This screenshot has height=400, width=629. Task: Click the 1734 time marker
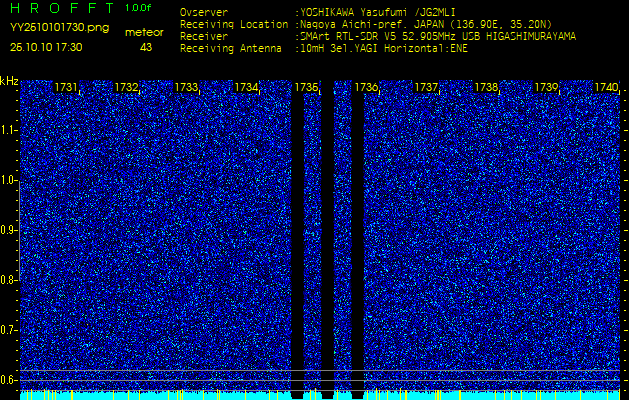pyautogui.click(x=246, y=87)
